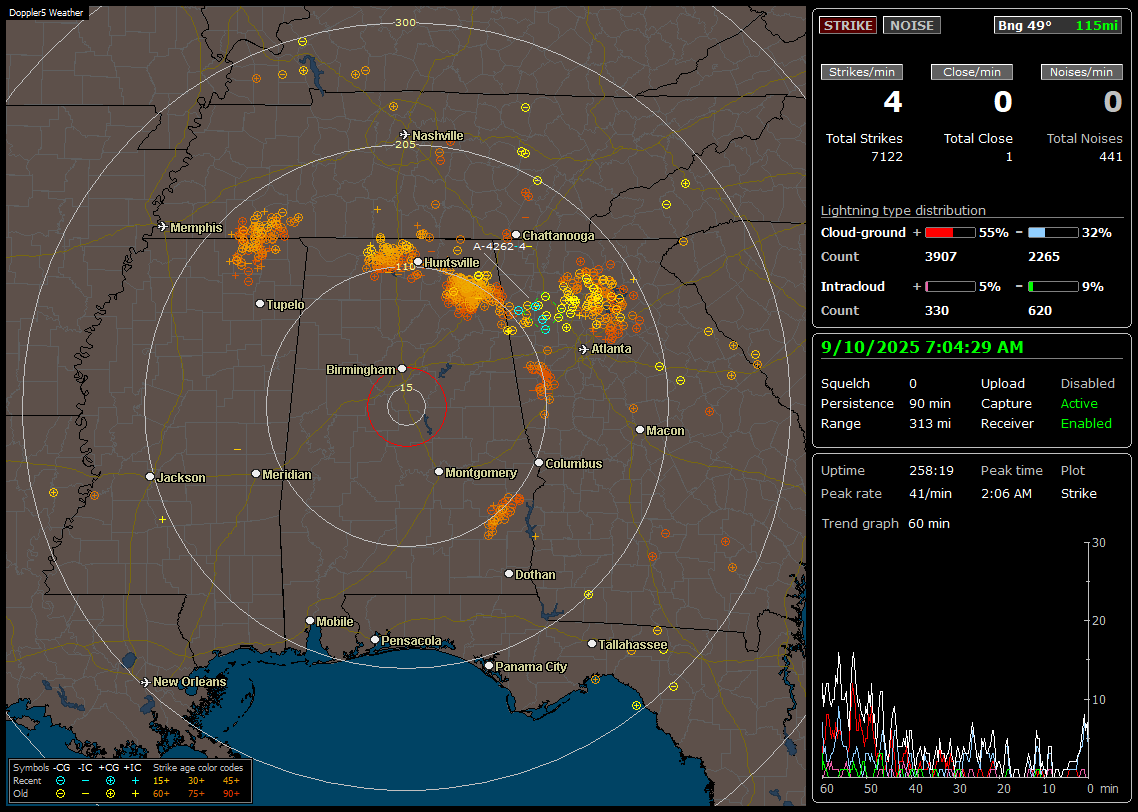1138x812 pixels.
Task: Click the negative cloud-ground count 2265
Action: (1044, 257)
